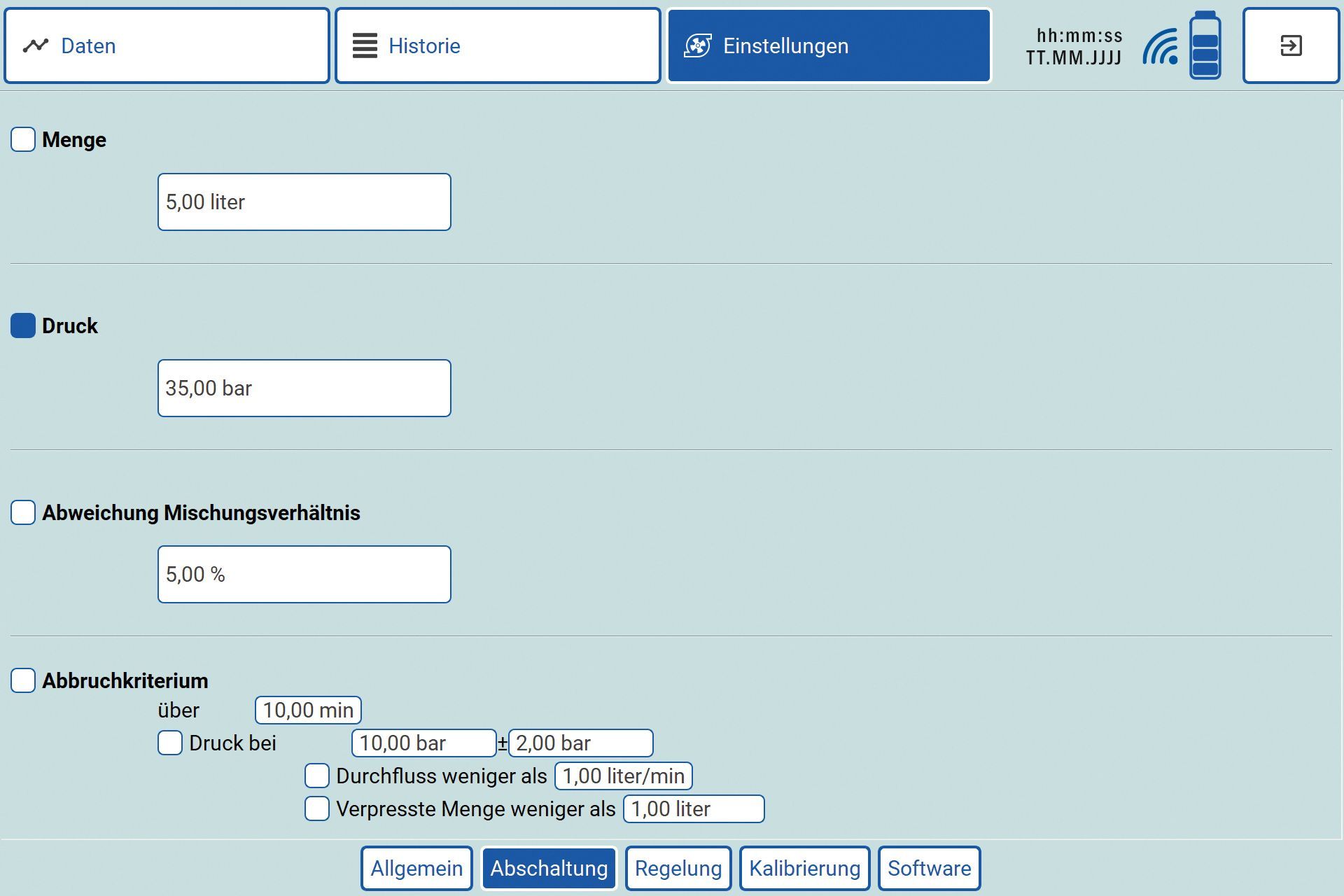Click the Historie list icon
The height and width of the screenshot is (896, 1344).
365,46
